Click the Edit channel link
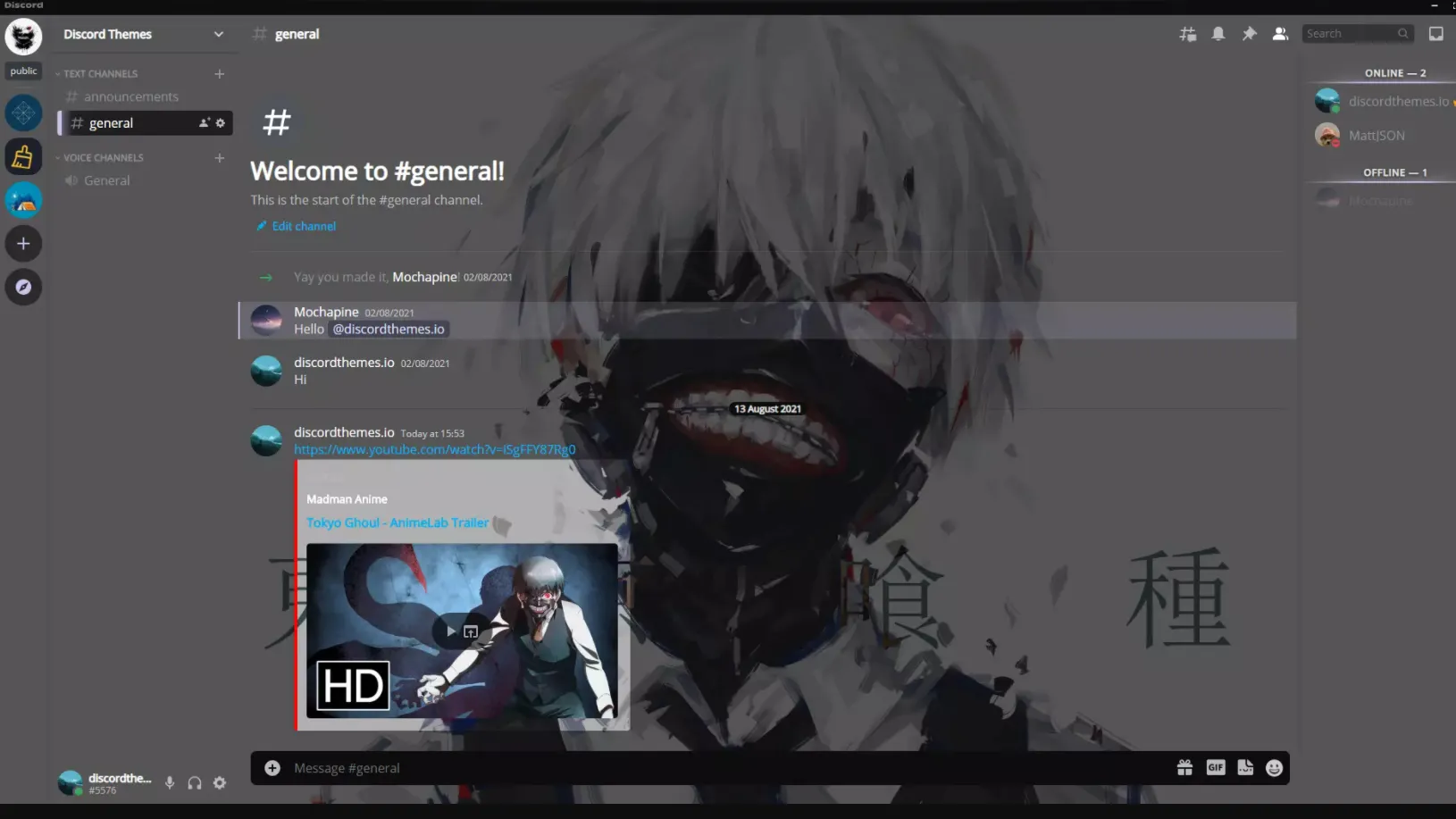Viewport: 1456px width, 819px height. (x=297, y=227)
